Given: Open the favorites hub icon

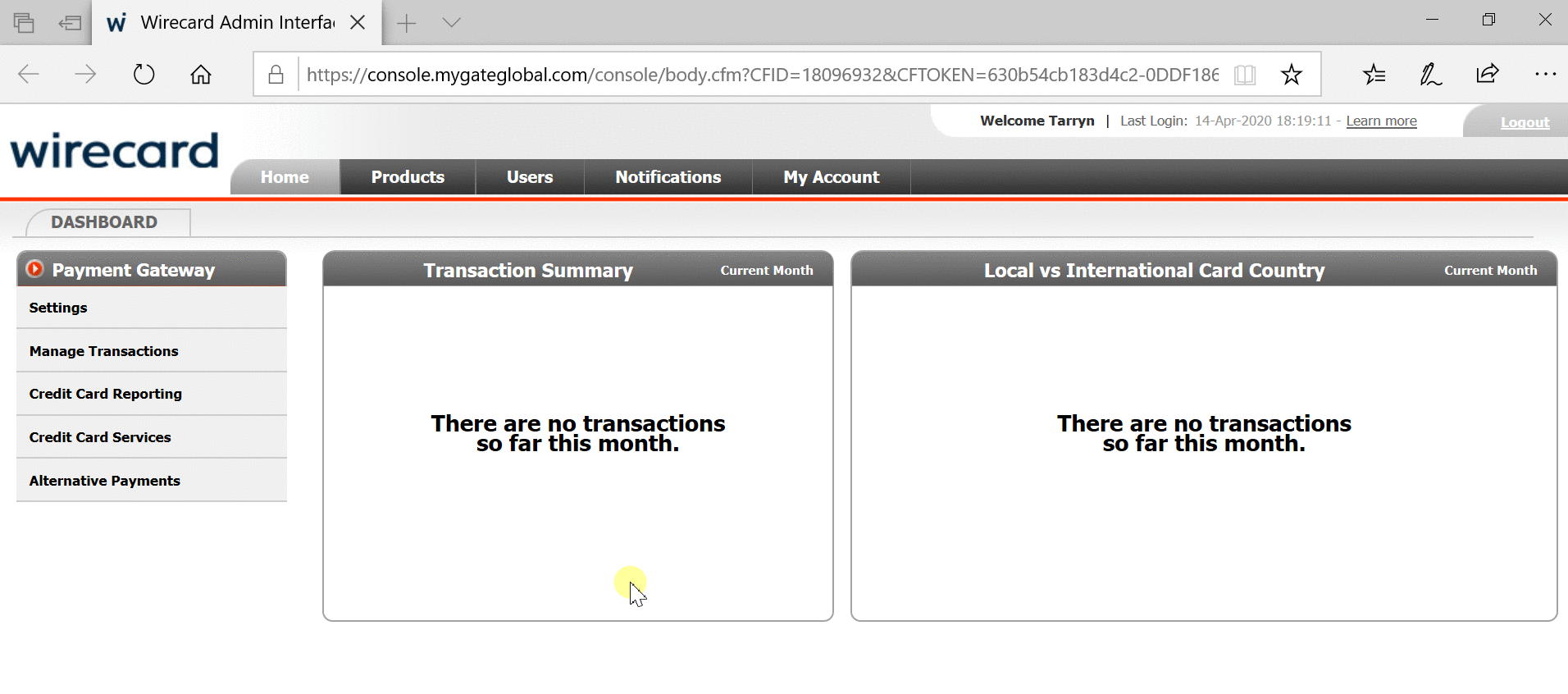Looking at the screenshot, I should [1374, 75].
